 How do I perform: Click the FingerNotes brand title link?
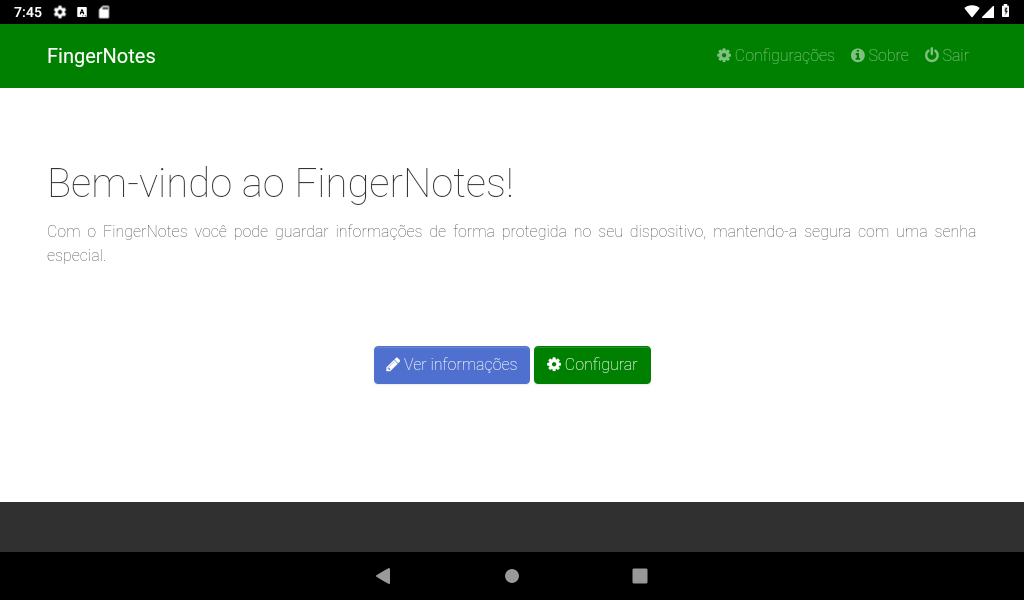tap(101, 56)
